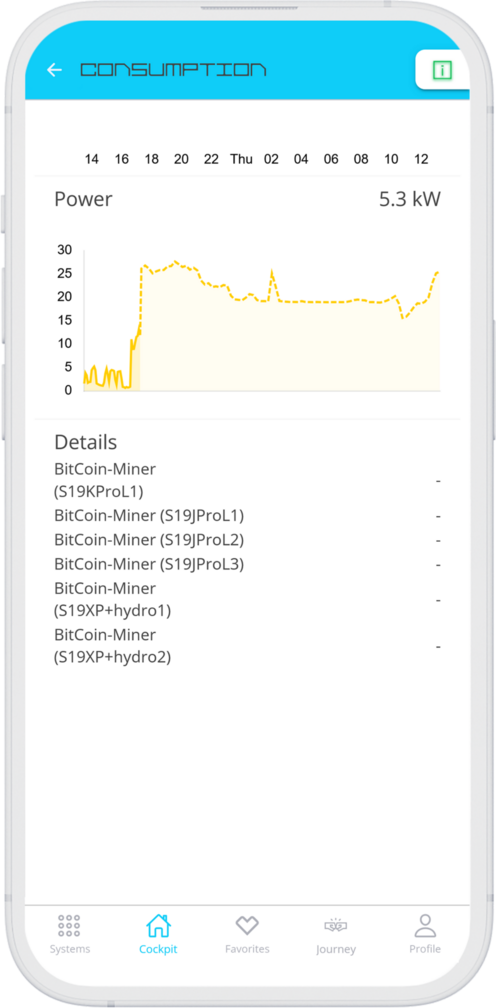Select BitCoin-Miner (S19JProL1) entry
The image size is (496, 1008).
(x=247, y=516)
